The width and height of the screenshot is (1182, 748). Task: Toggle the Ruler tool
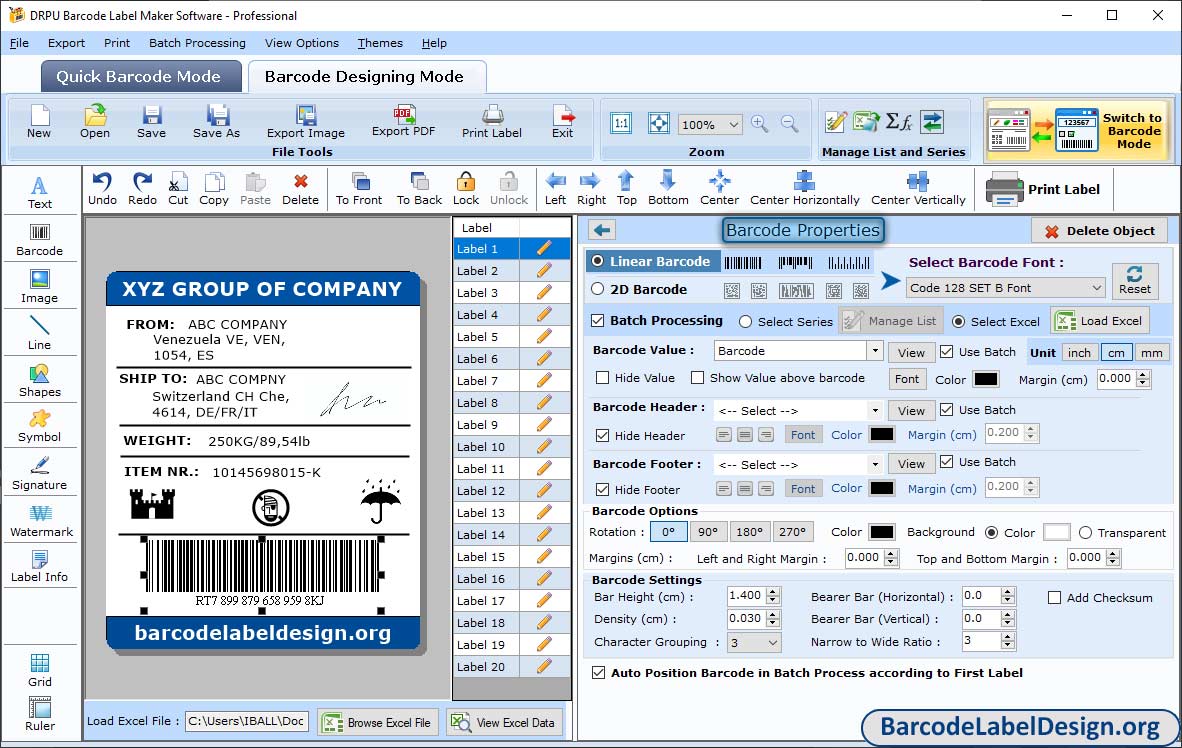point(39,714)
